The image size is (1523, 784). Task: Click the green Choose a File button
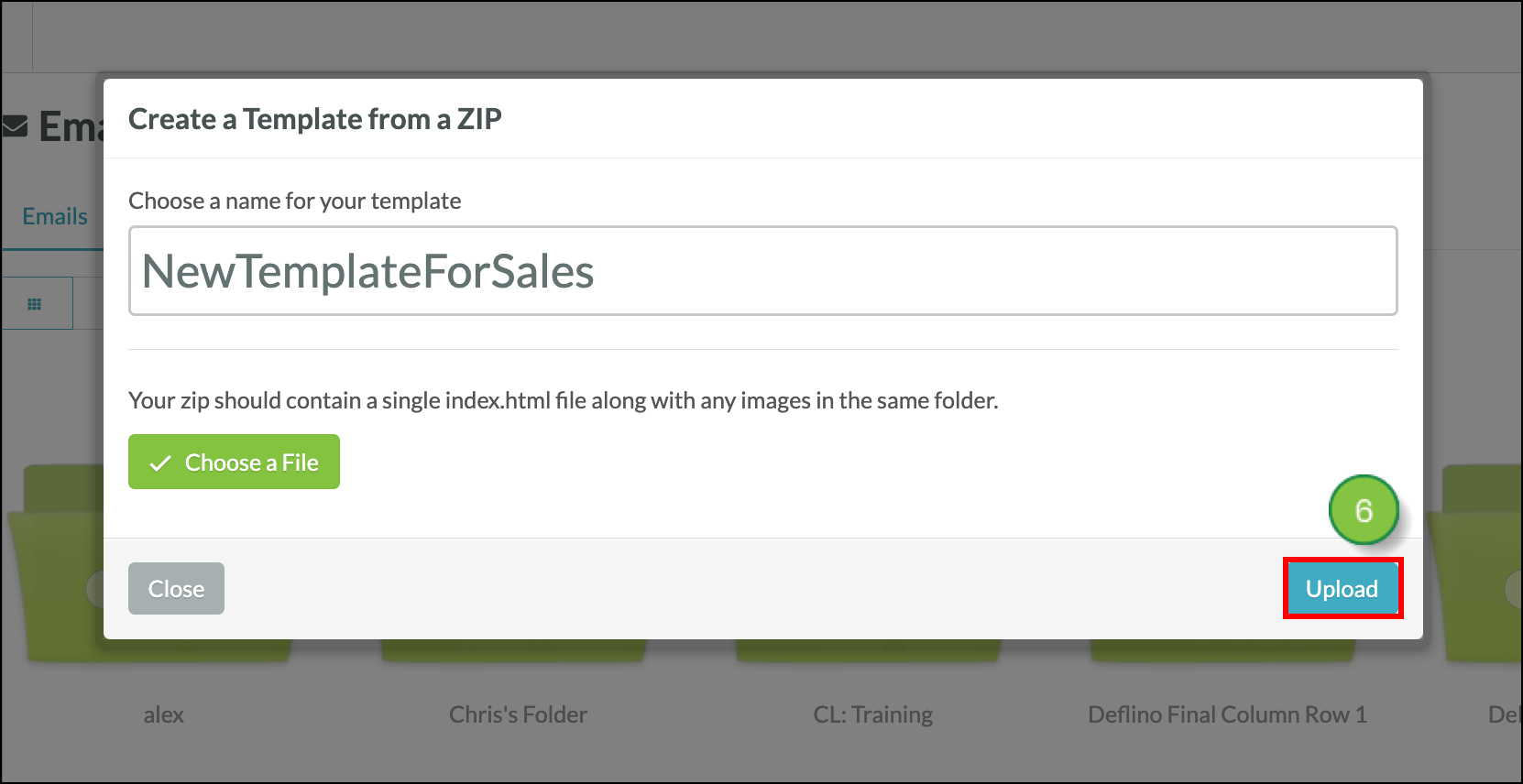(234, 462)
